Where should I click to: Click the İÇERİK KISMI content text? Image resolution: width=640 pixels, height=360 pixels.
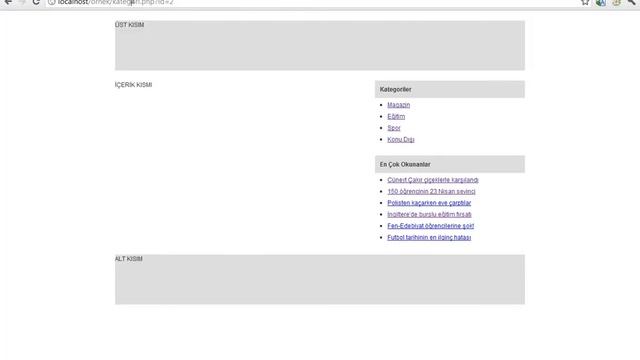tap(133, 84)
